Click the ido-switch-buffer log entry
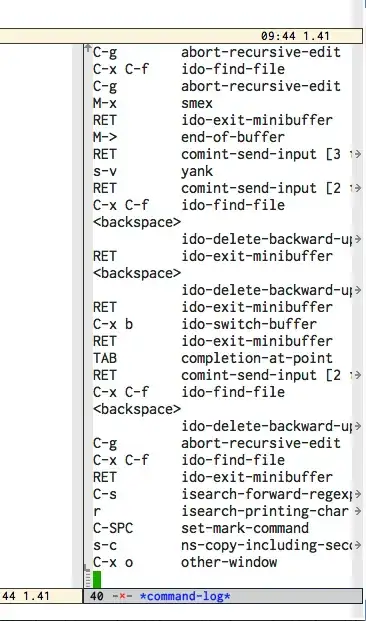366x621 pixels. [x=249, y=324]
